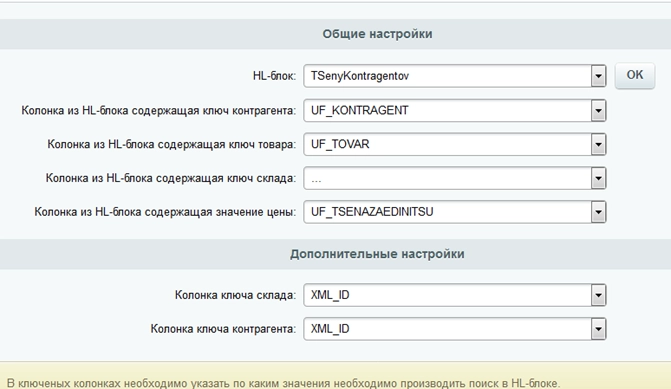Click the Общие настройки section header
Image resolution: width=671 pixels, height=389 pixels.
coord(377,34)
